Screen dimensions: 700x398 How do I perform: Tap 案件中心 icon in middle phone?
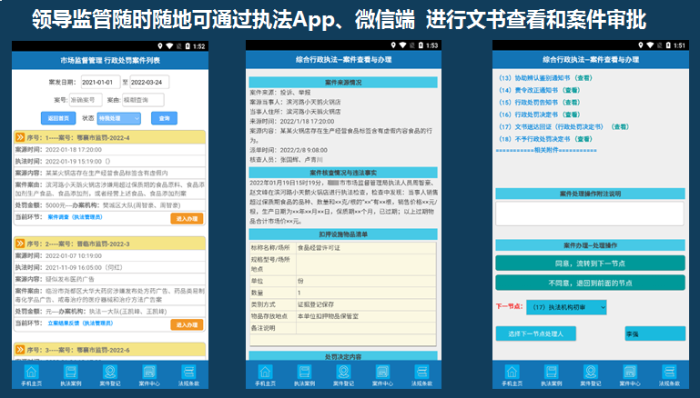tap(383, 375)
